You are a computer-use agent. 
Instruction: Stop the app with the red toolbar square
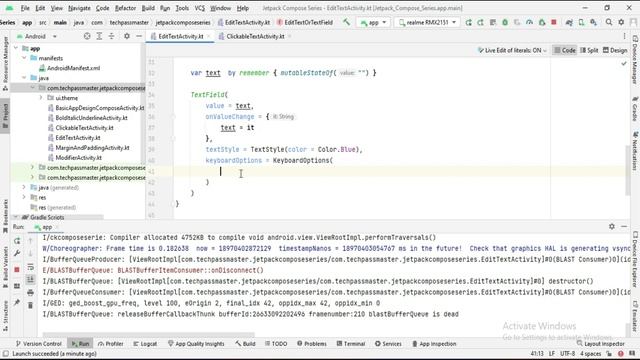point(554,22)
